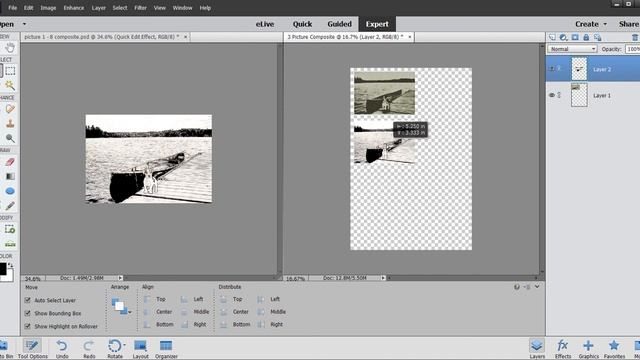
Task: Open right document status info arrow
Action: click(x=383, y=278)
